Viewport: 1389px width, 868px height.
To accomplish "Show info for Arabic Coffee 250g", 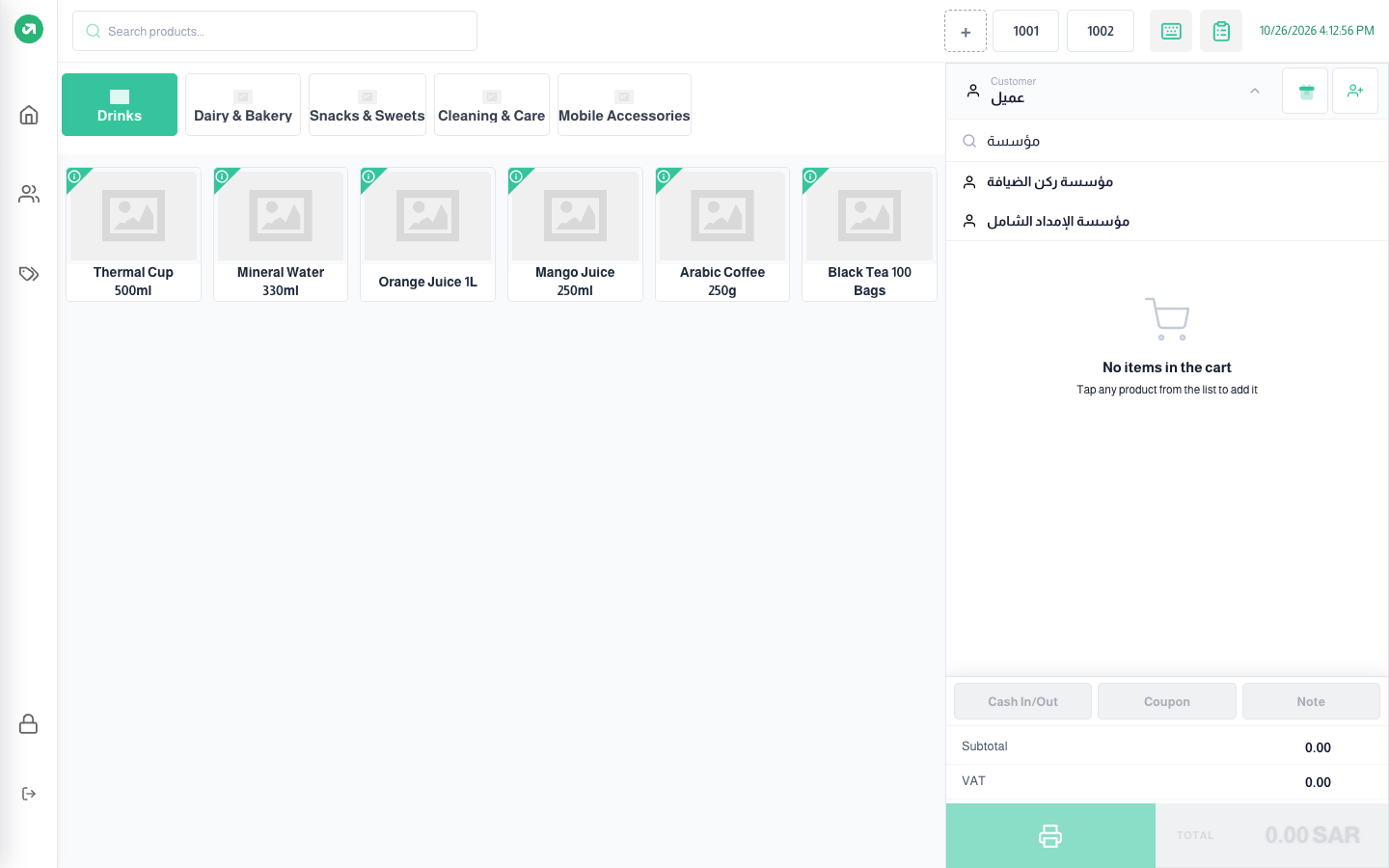I will click(664, 176).
